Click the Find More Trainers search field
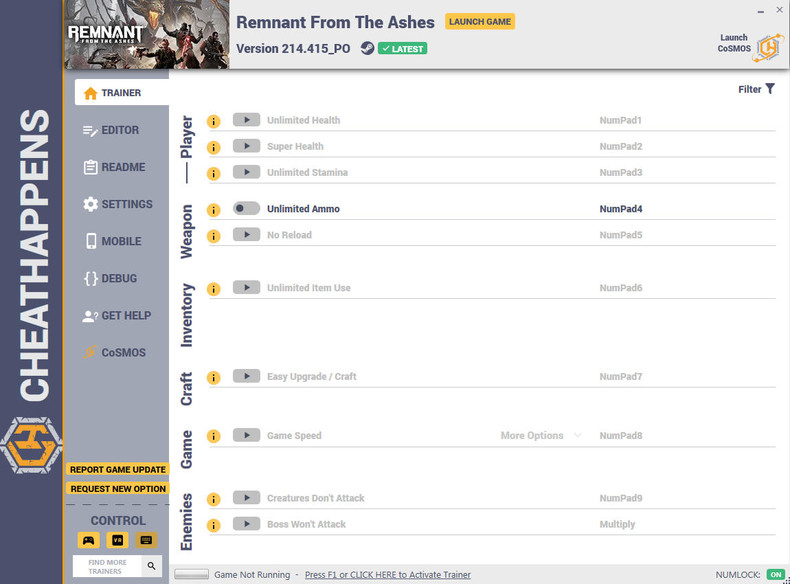 click(107, 566)
